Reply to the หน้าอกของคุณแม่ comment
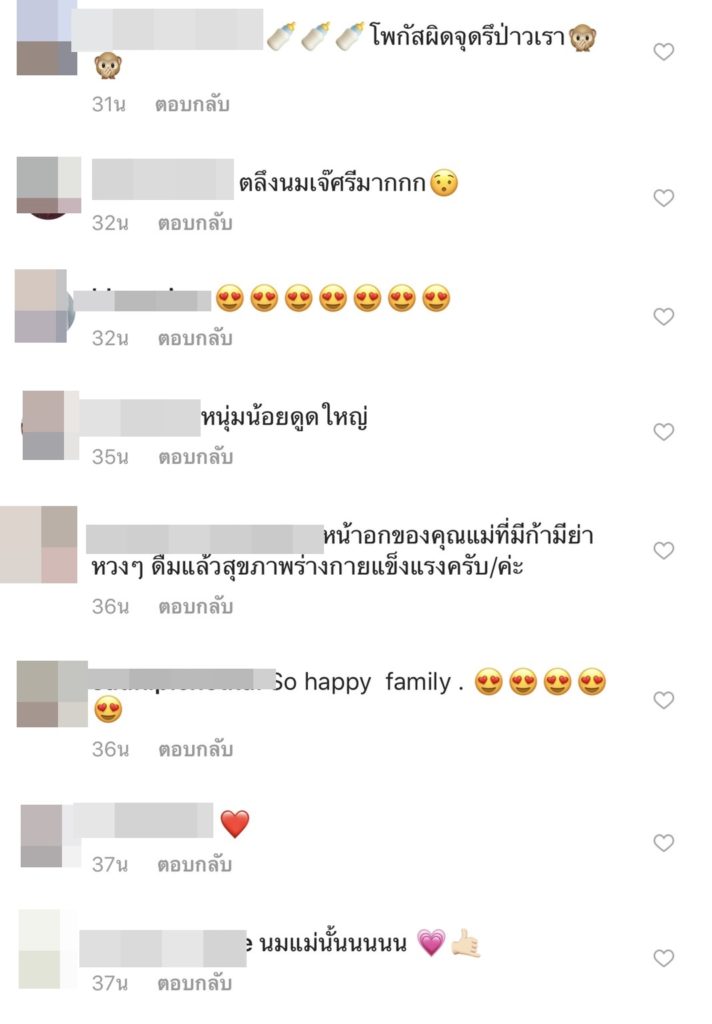Screen dimensions: 712x1024 coord(195,607)
